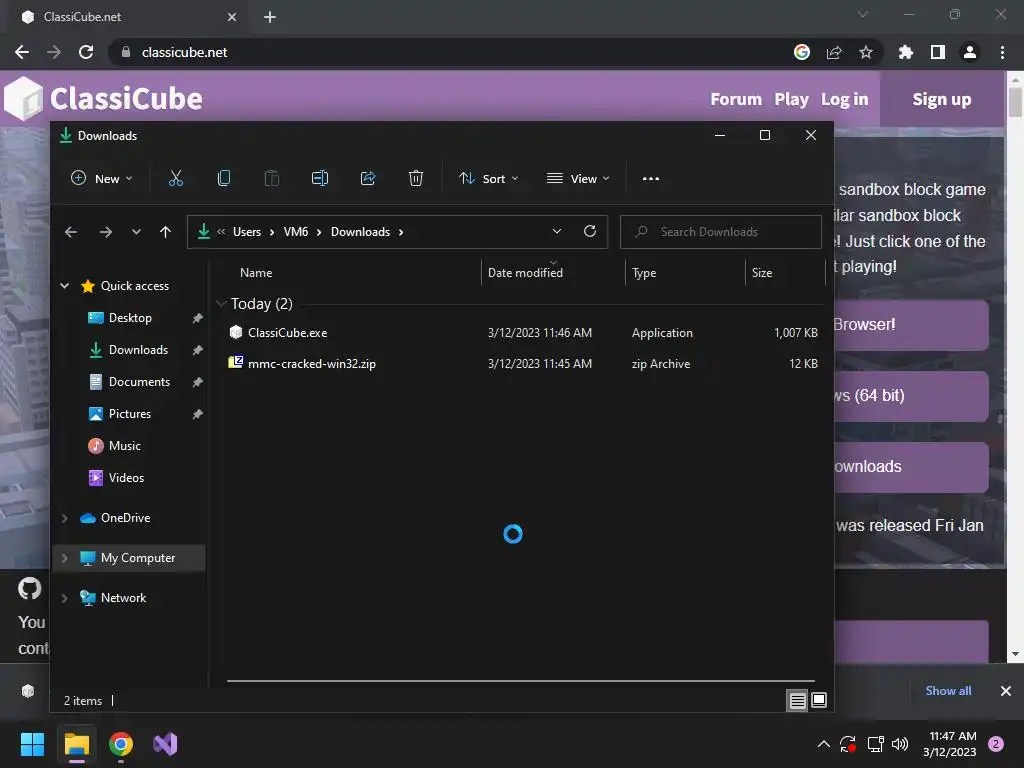Click Visual Studio icon in taskbar
This screenshot has width=1024, height=768.
165,744
